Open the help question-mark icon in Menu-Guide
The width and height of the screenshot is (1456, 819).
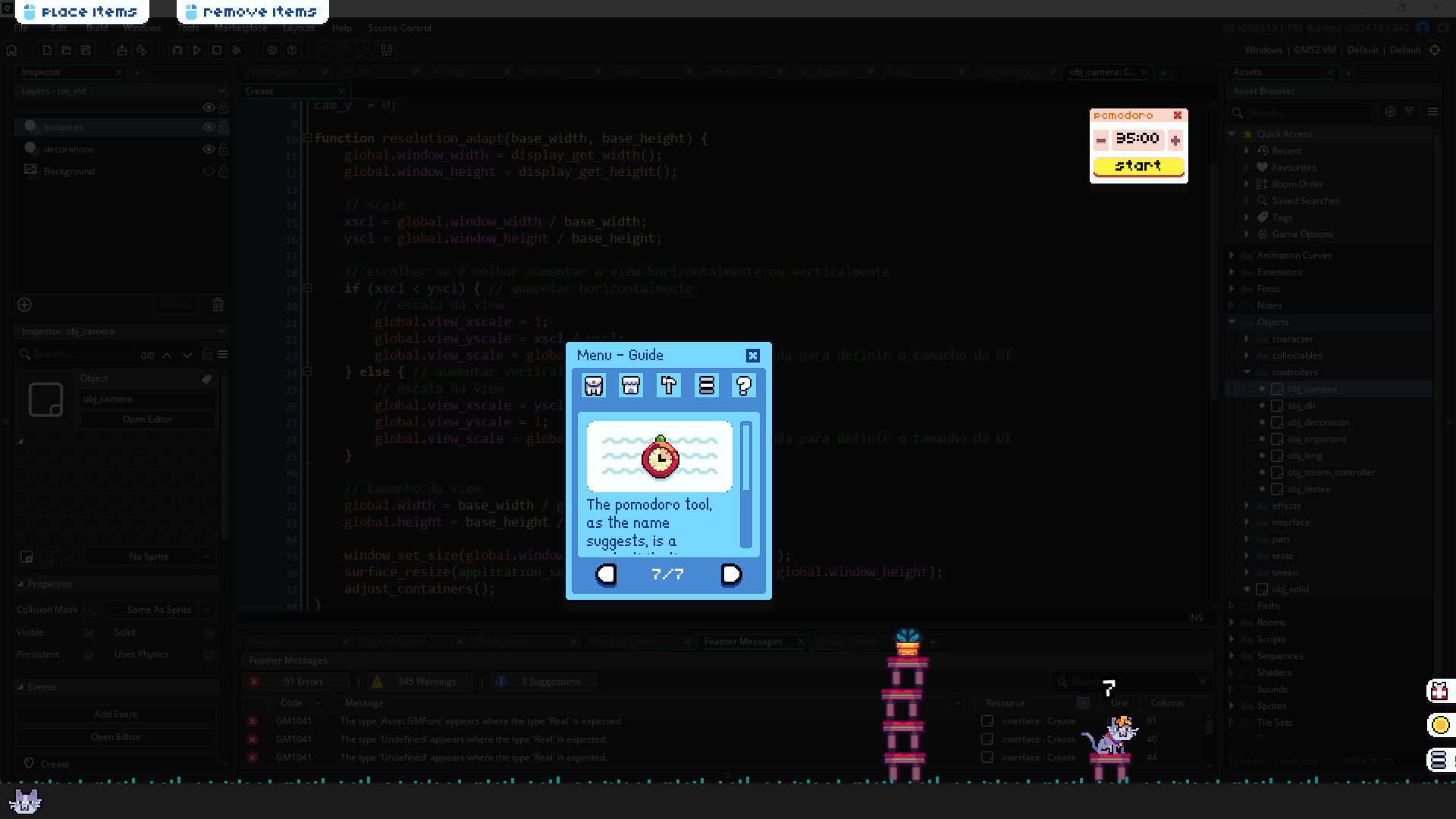pyautogui.click(x=744, y=385)
